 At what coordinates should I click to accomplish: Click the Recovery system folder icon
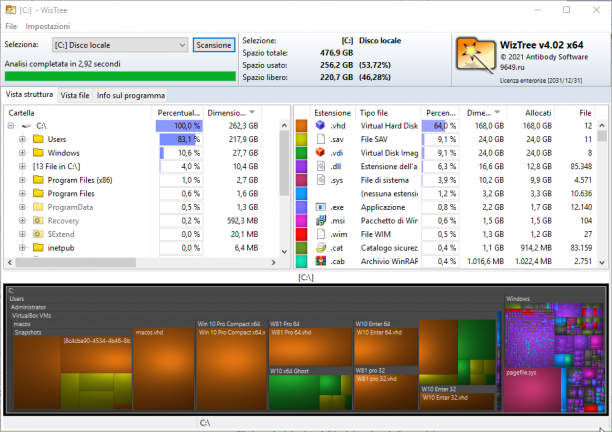pyautogui.click(x=38, y=220)
